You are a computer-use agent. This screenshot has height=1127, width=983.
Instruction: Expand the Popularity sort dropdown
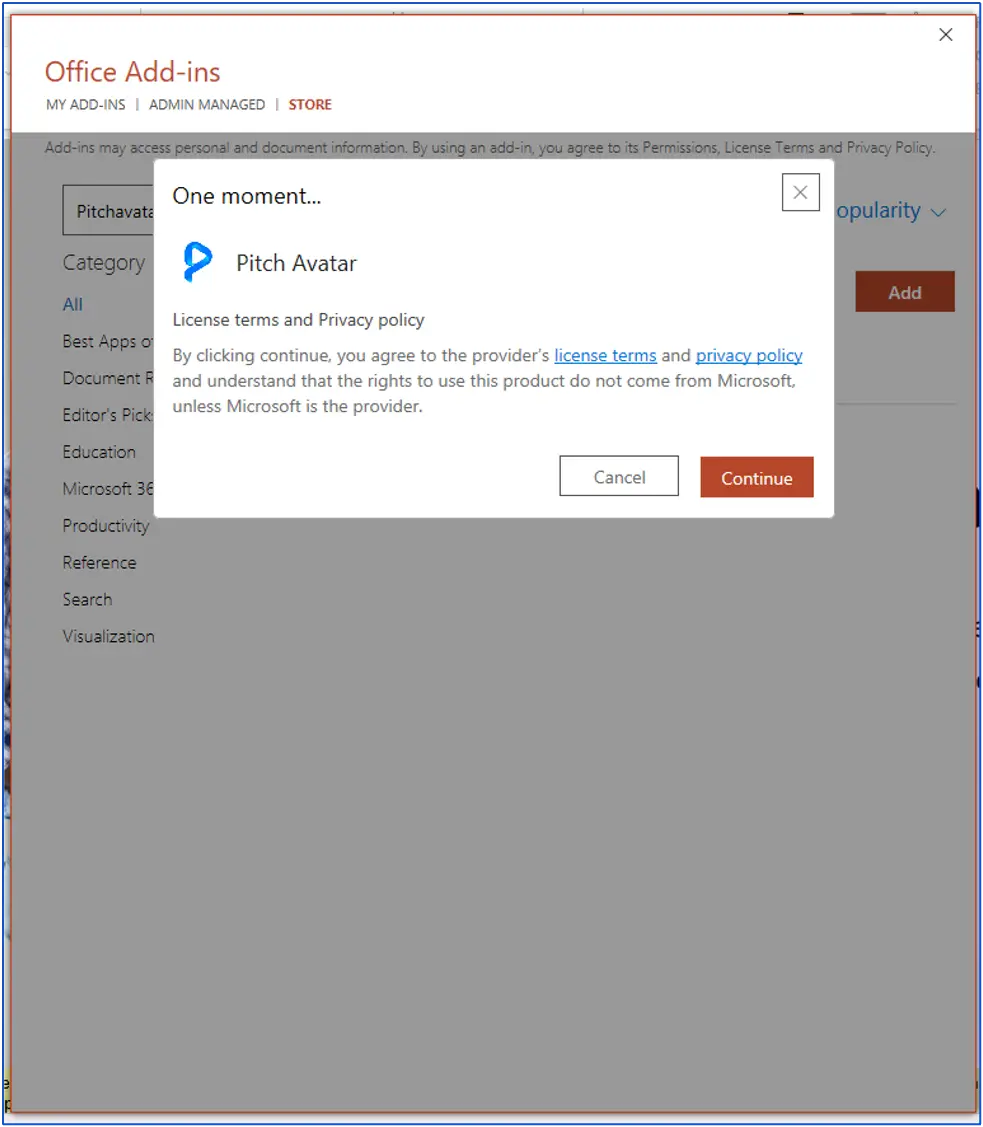point(890,211)
